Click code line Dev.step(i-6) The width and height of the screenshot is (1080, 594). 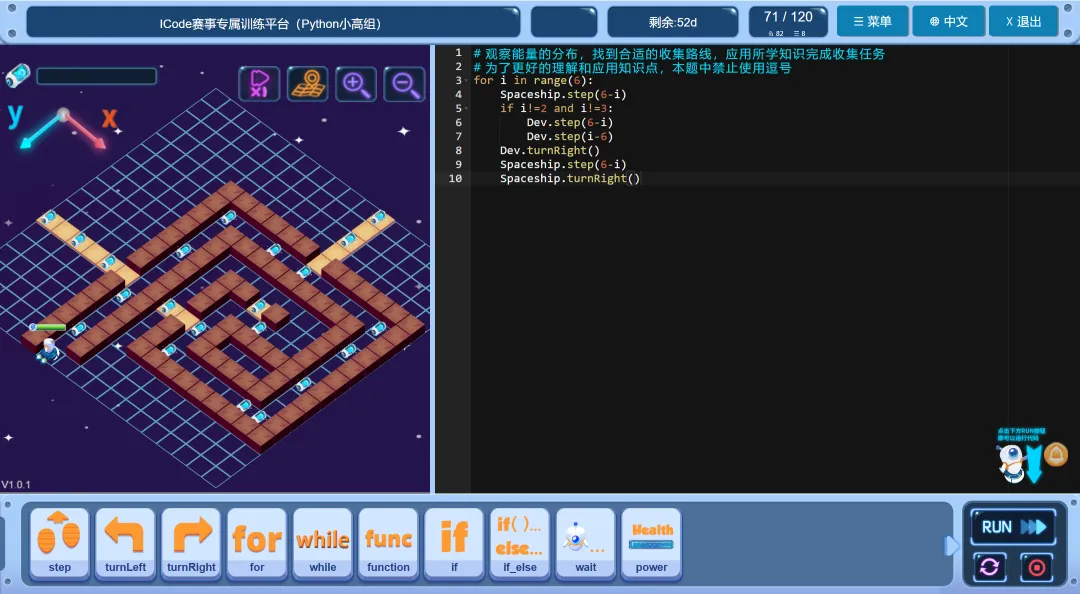click(570, 136)
